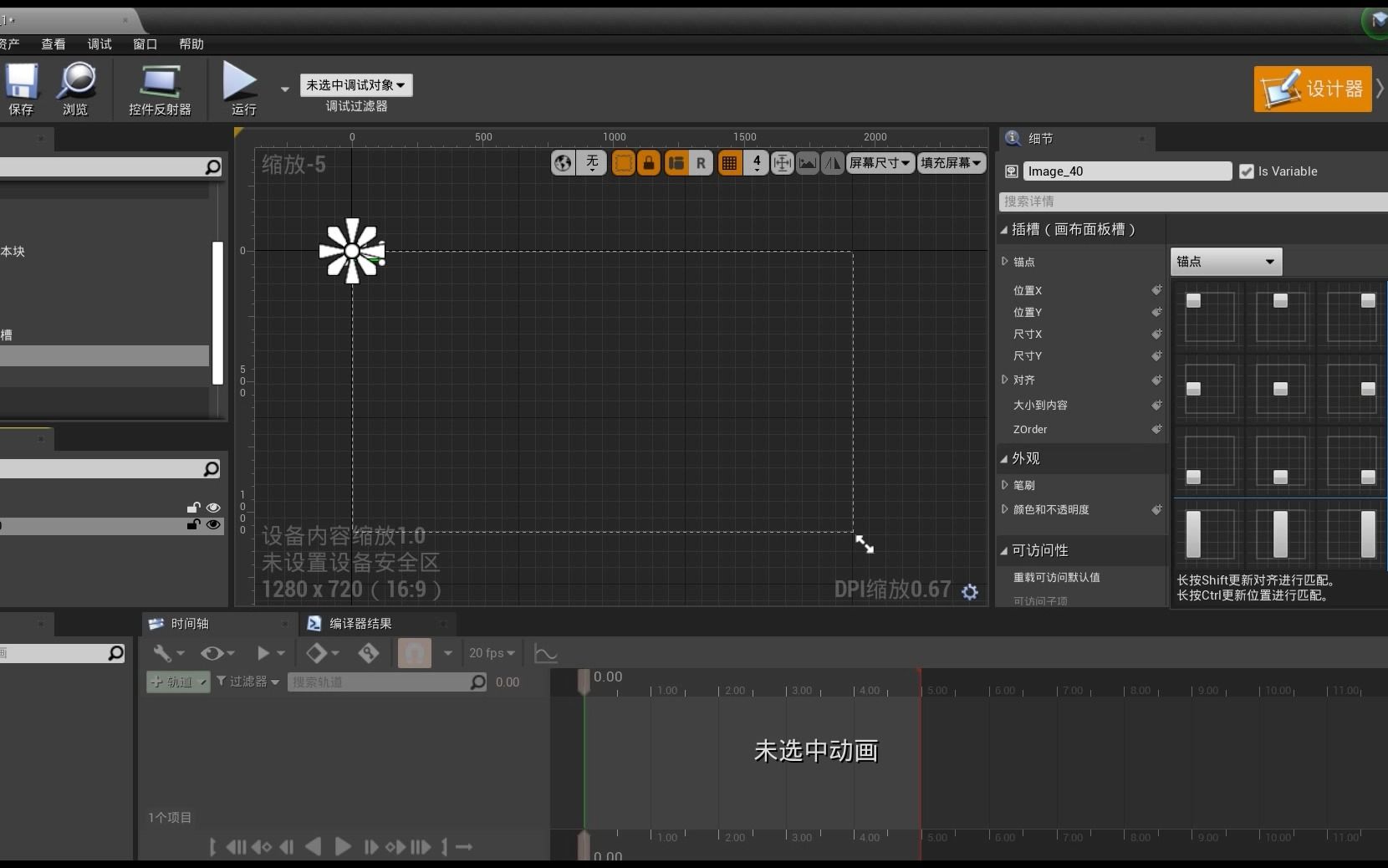Open the 控件反射器 widget reflector
The width and height of the screenshot is (1388, 868).
point(160,89)
